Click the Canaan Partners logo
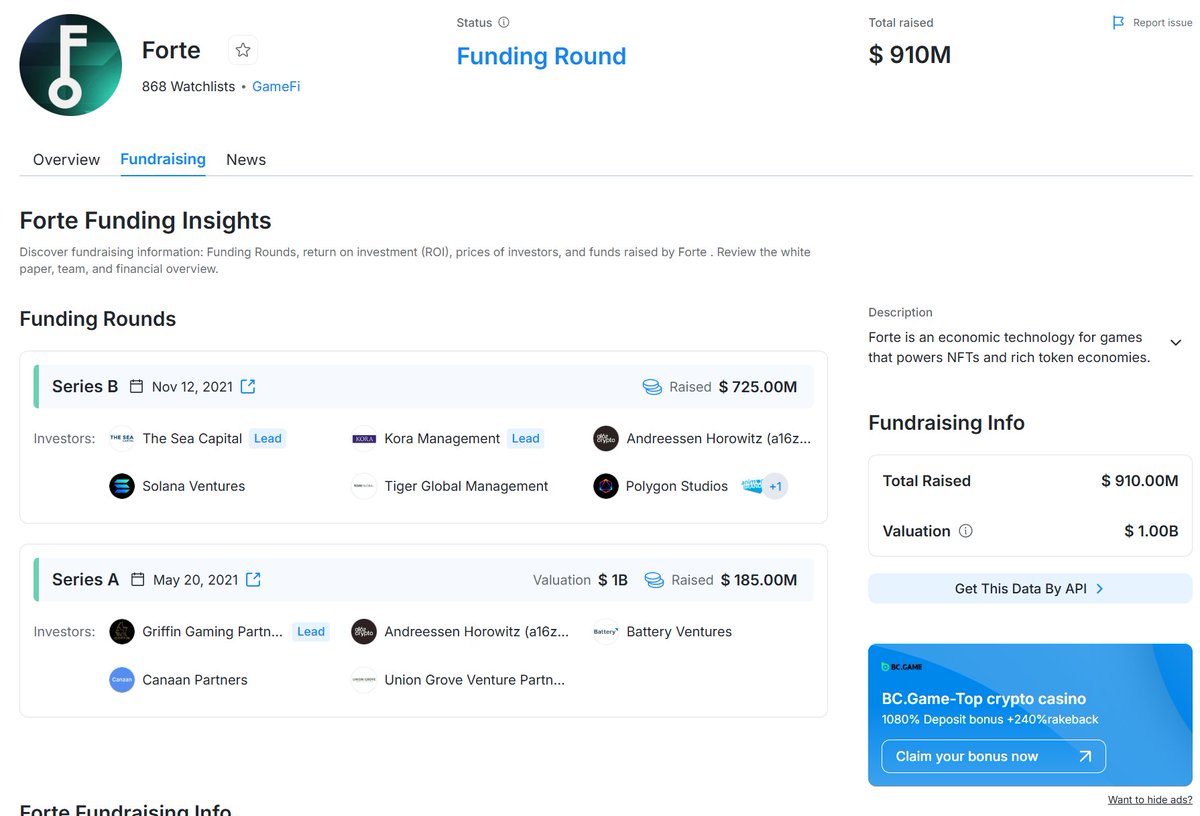Image resolution: width=1200 pixels, height=816 pixels. [122, 679]
